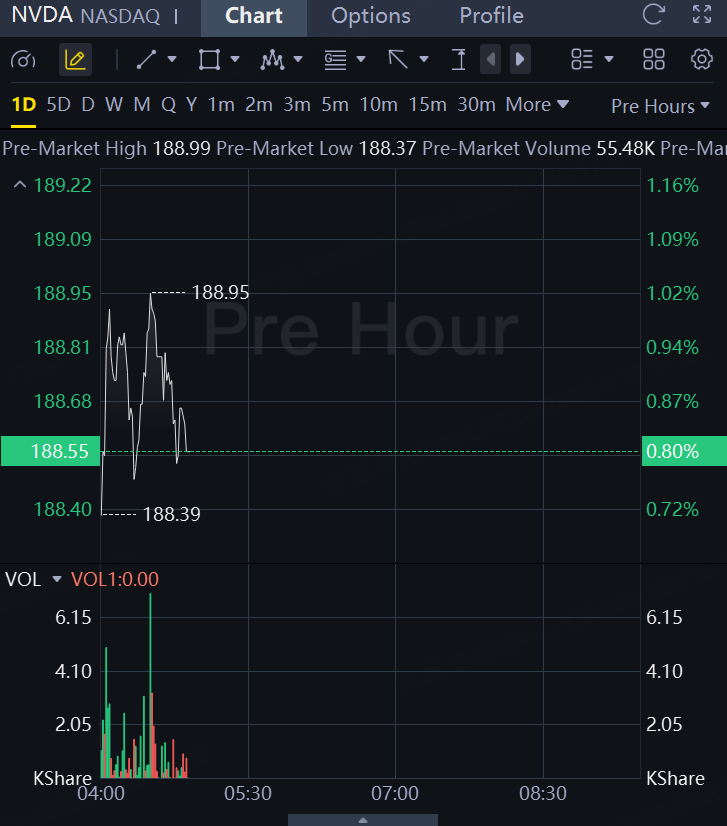Open the More intervals dropdown
The image size is (727, 826).
coord(537,105)
